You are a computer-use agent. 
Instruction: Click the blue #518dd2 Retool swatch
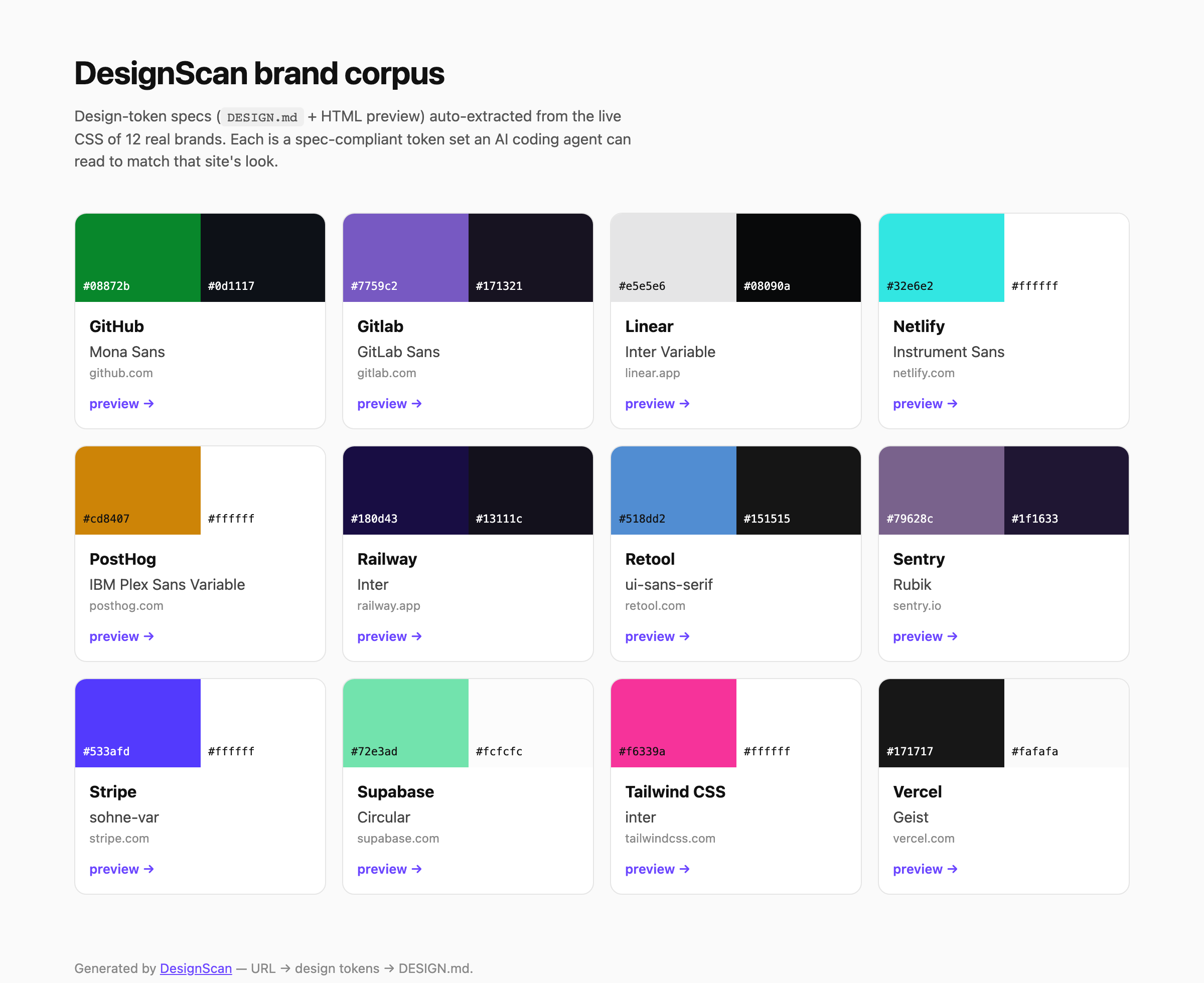click(673, 490)
